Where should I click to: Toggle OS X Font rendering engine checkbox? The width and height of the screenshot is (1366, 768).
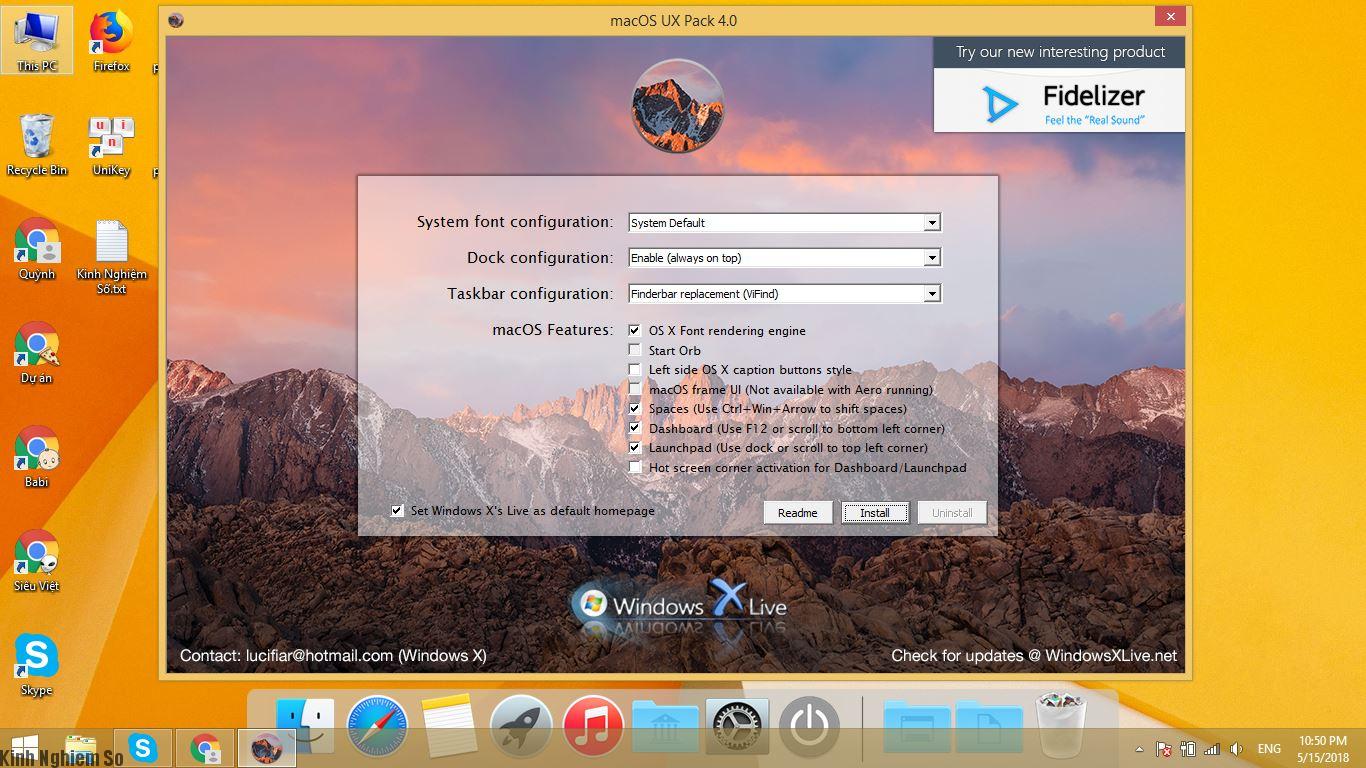pos(635,330)
